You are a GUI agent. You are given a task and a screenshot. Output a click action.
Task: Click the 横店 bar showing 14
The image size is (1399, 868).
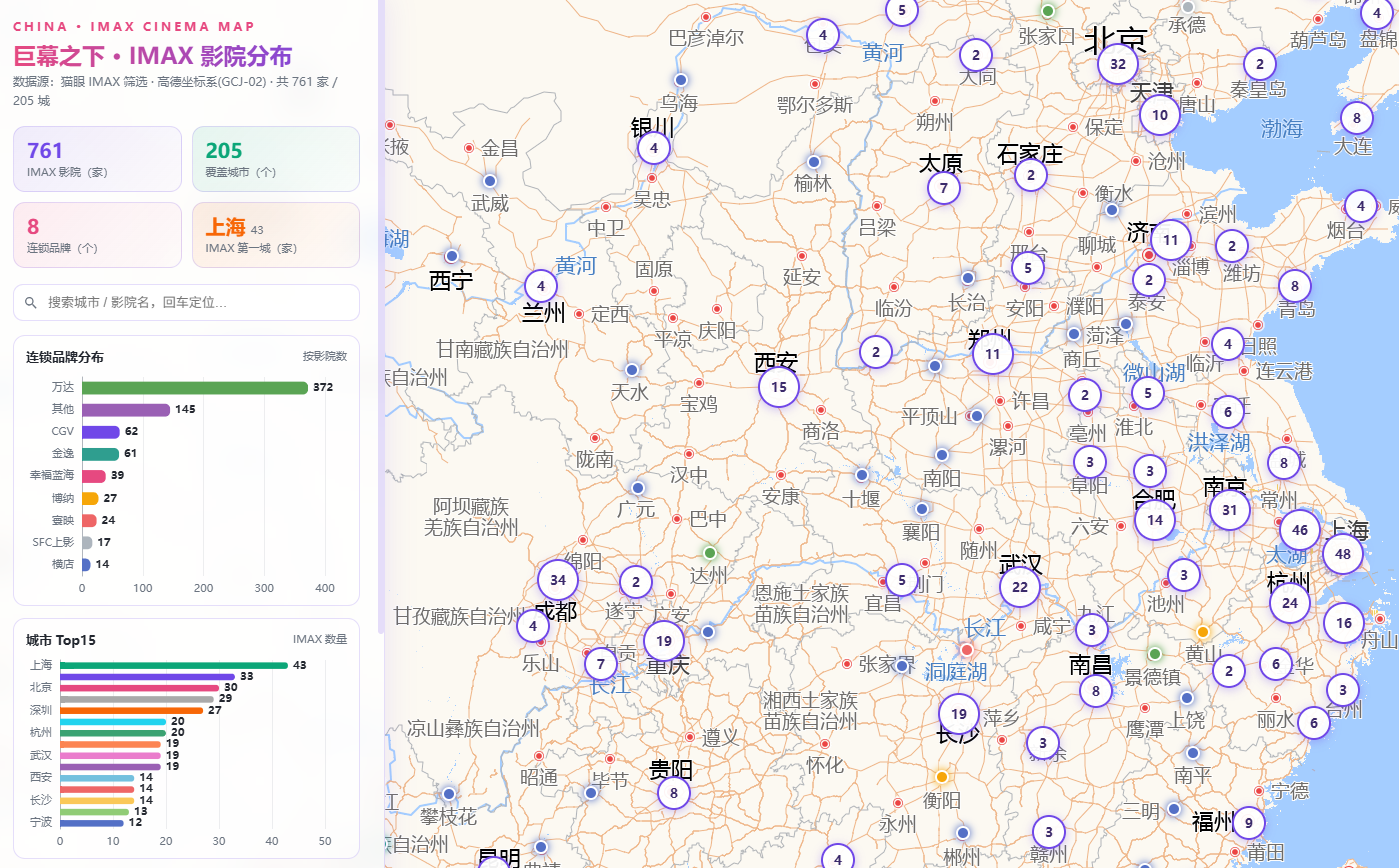[x=86, y=564]
